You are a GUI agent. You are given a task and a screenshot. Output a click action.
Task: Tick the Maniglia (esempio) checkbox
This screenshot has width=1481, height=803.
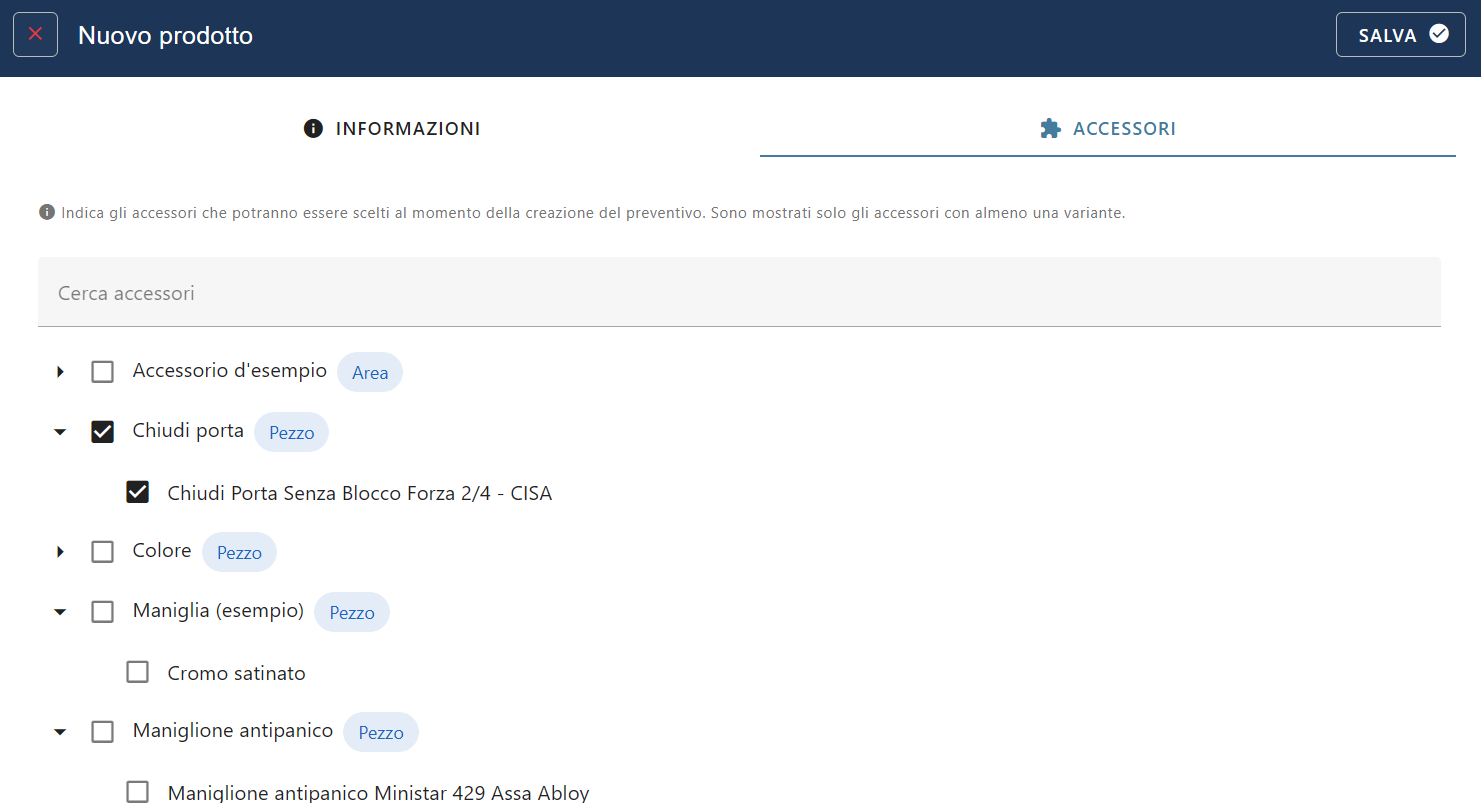tap(102, 612)
